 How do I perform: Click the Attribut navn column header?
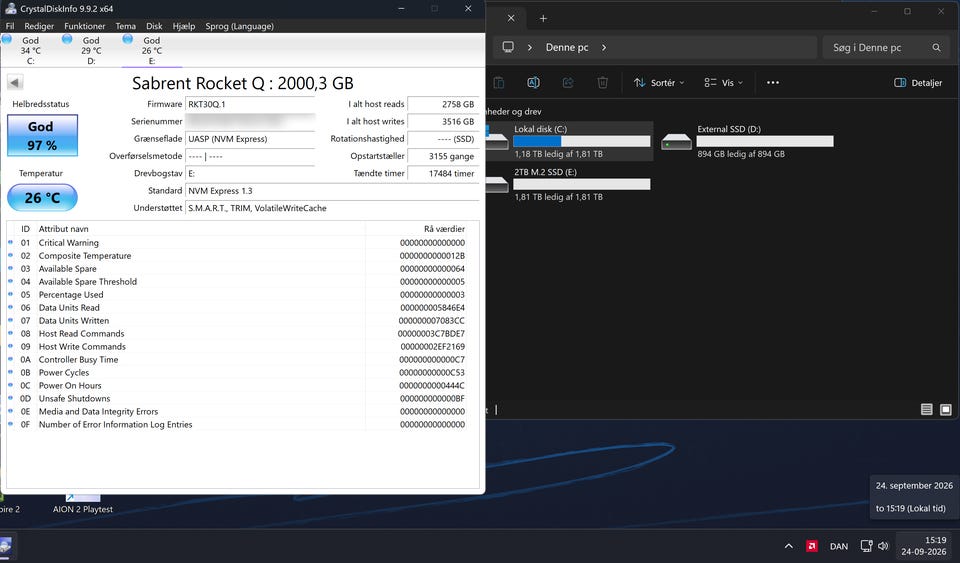(x=200, y=229)
